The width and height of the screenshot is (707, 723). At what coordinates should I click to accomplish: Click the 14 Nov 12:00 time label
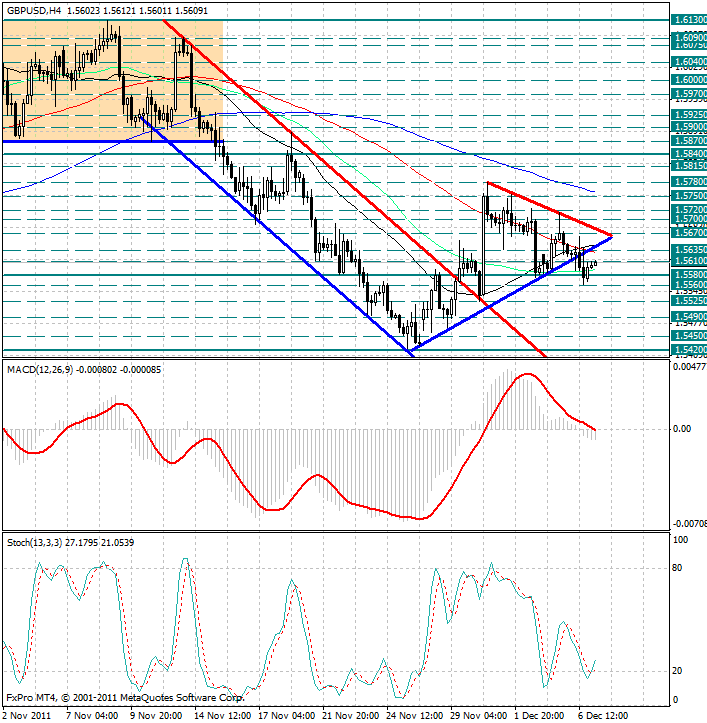[223, 716]
